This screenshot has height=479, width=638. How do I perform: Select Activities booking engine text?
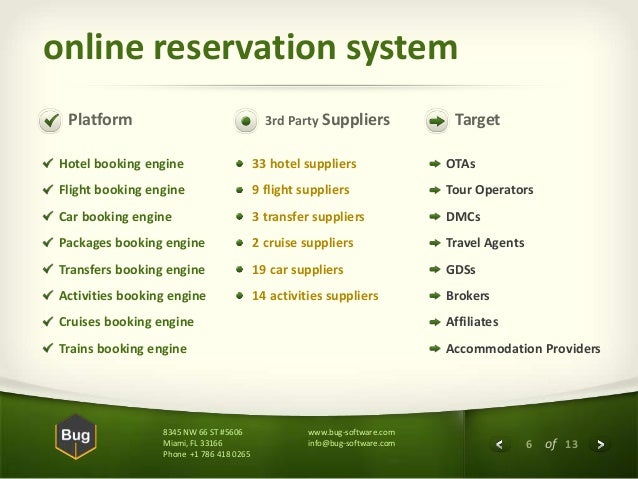(132, 295)
